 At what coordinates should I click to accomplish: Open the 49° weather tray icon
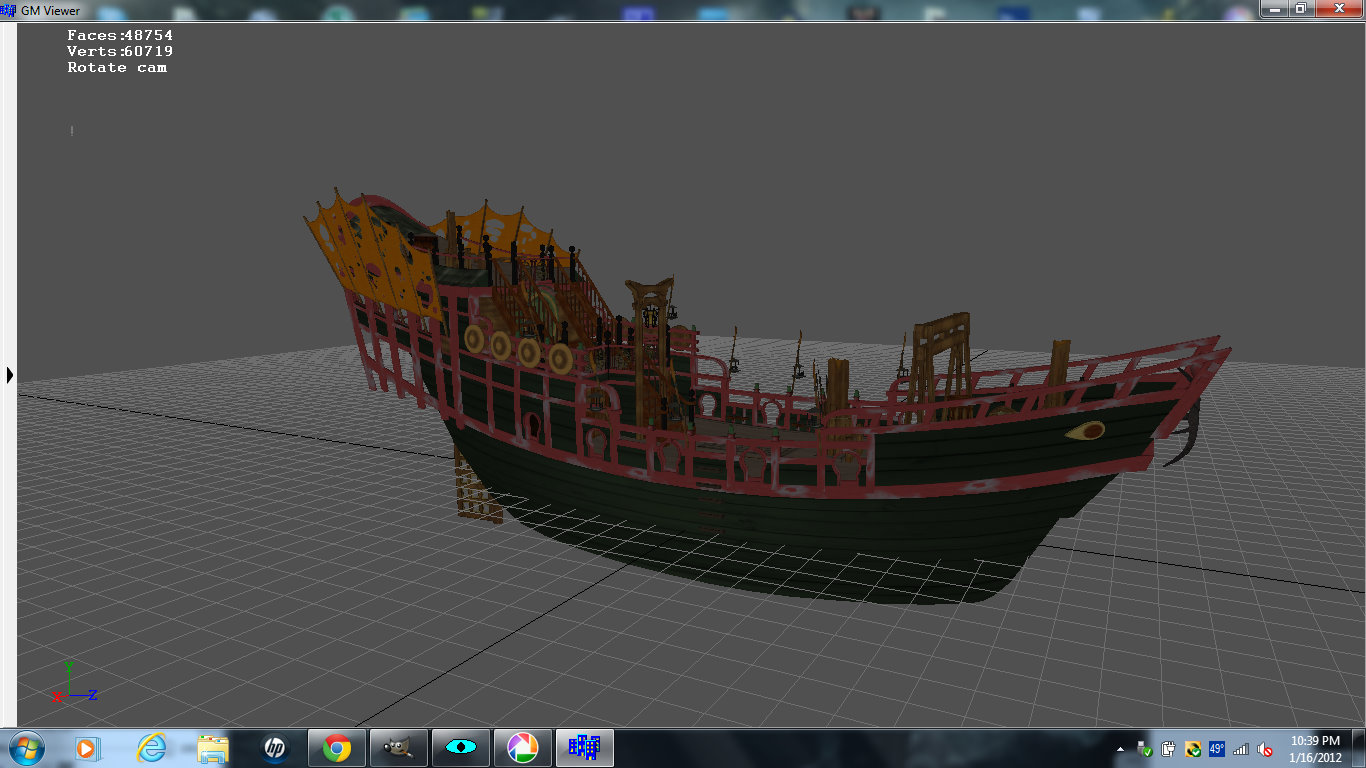(1217, 748)
